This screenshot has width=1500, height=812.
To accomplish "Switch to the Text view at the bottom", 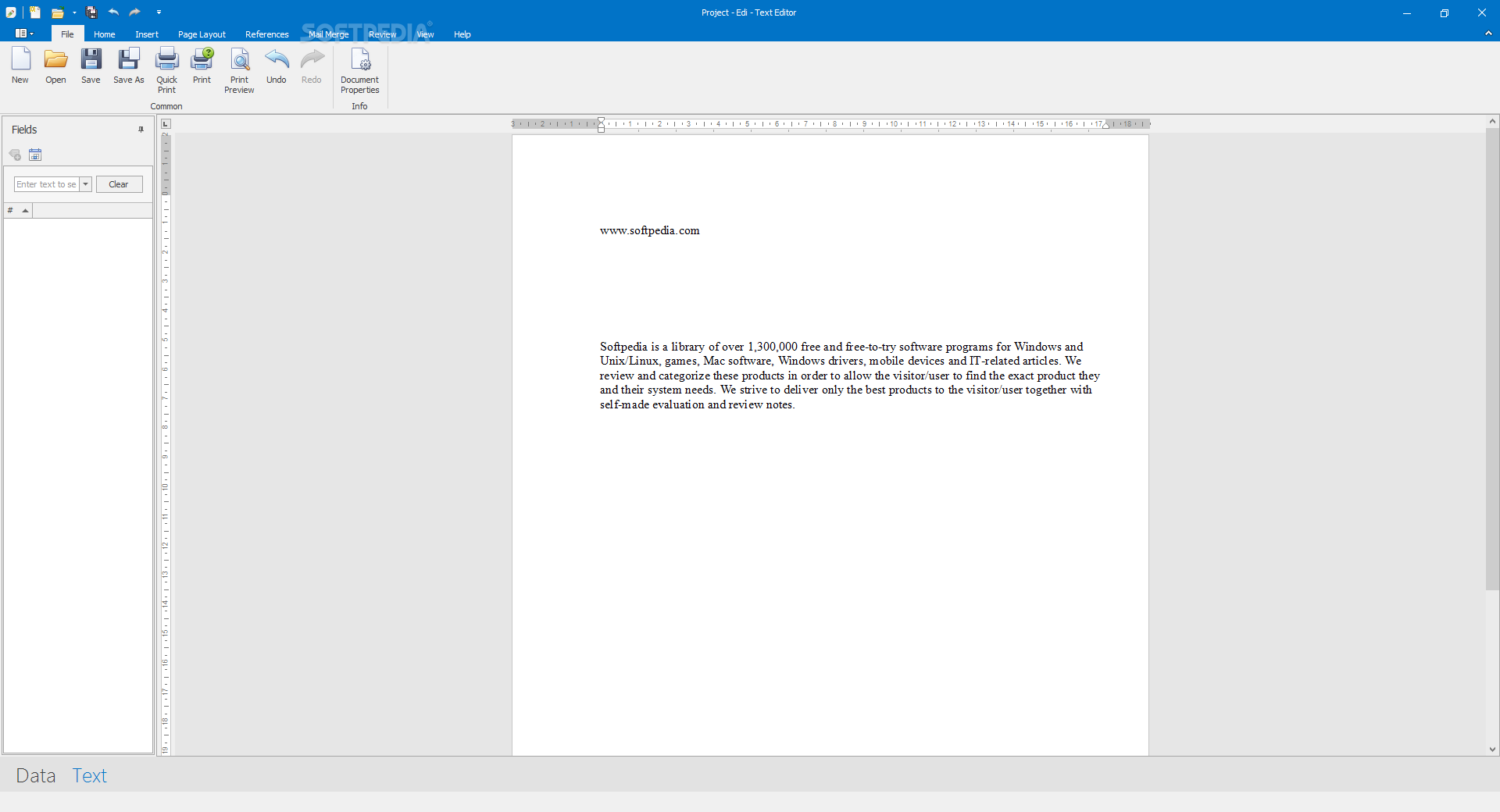I will click(x=90, y=775).
